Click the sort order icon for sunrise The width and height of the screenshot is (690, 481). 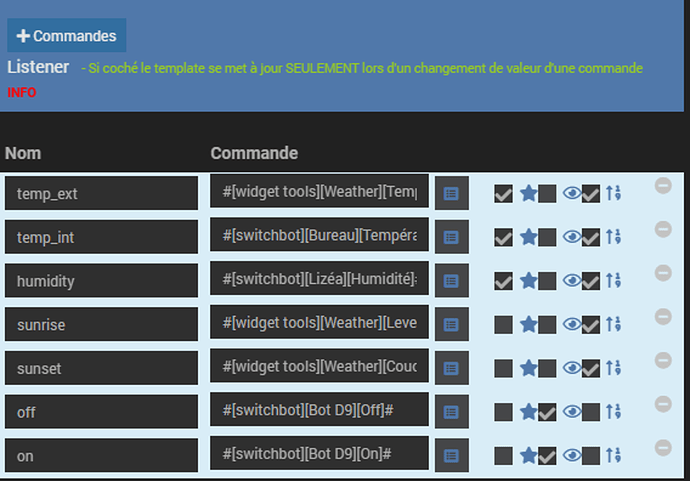[613, 324]
